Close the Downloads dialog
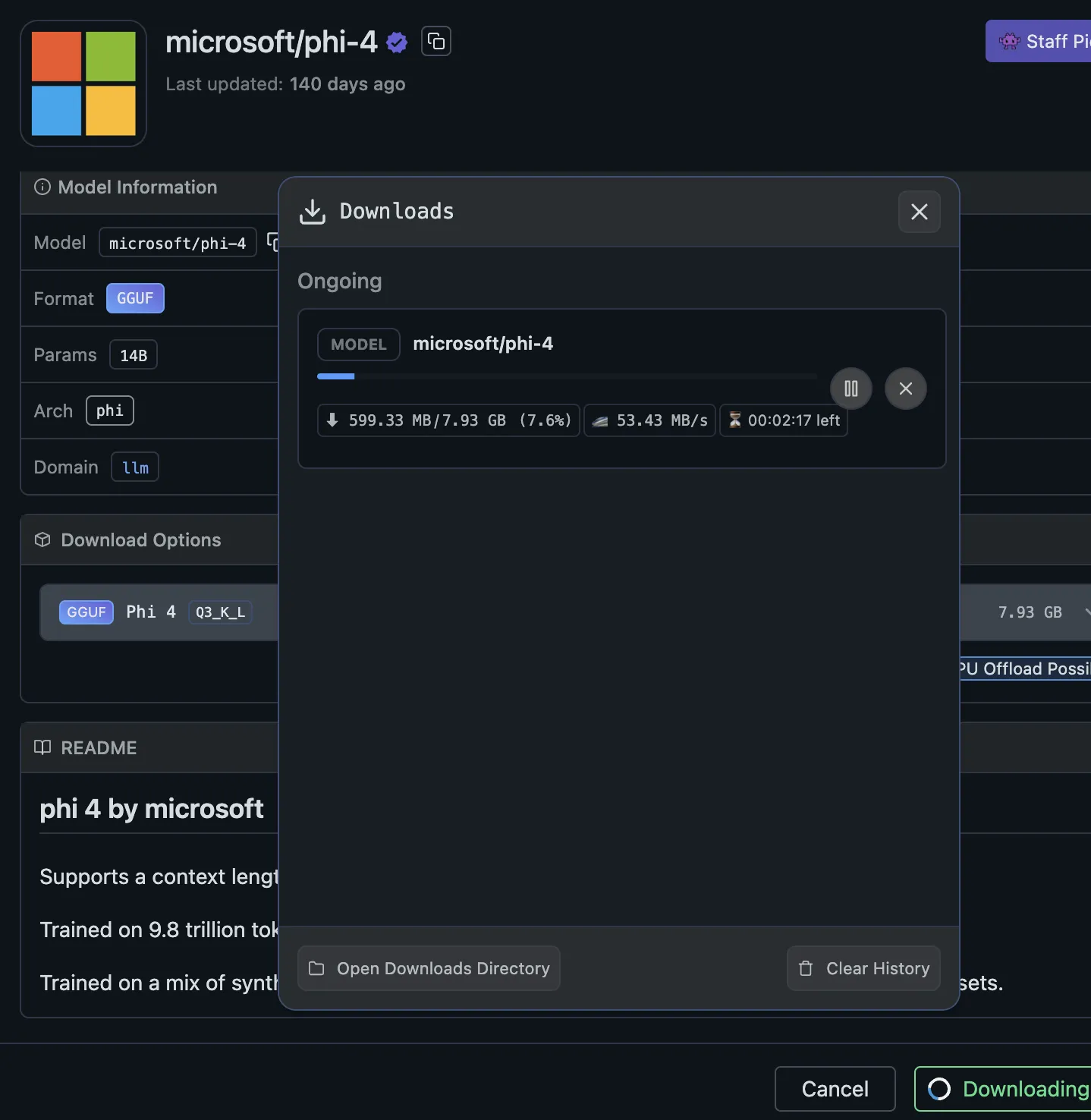The width and height of the screenshot is (1091, 1120). (920, 212)
